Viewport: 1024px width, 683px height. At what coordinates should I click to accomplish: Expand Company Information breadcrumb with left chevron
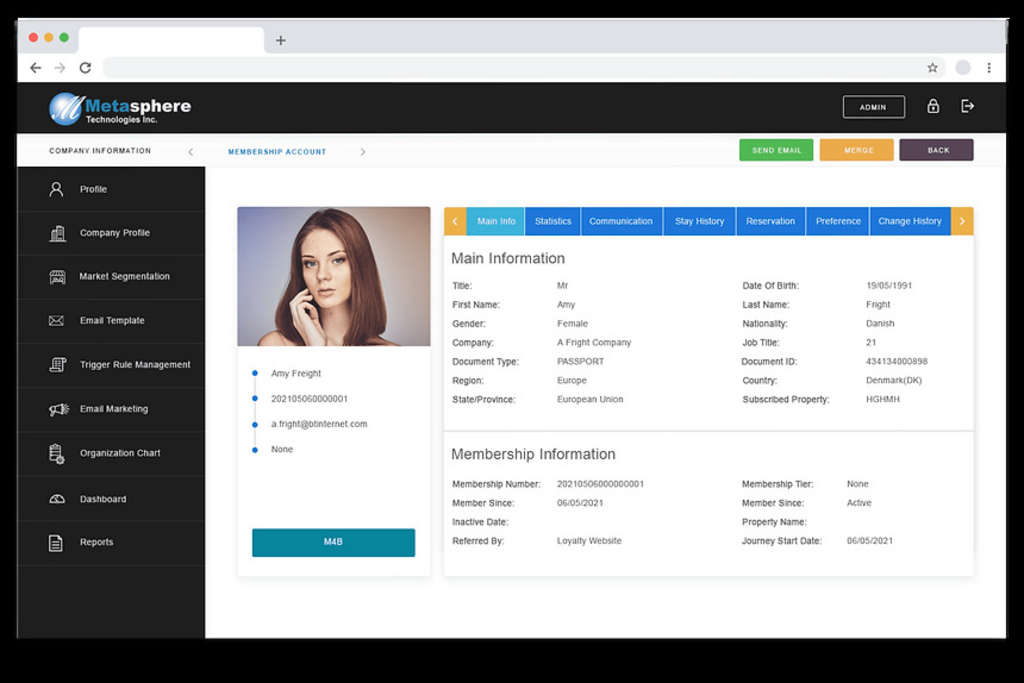(190, 150)
